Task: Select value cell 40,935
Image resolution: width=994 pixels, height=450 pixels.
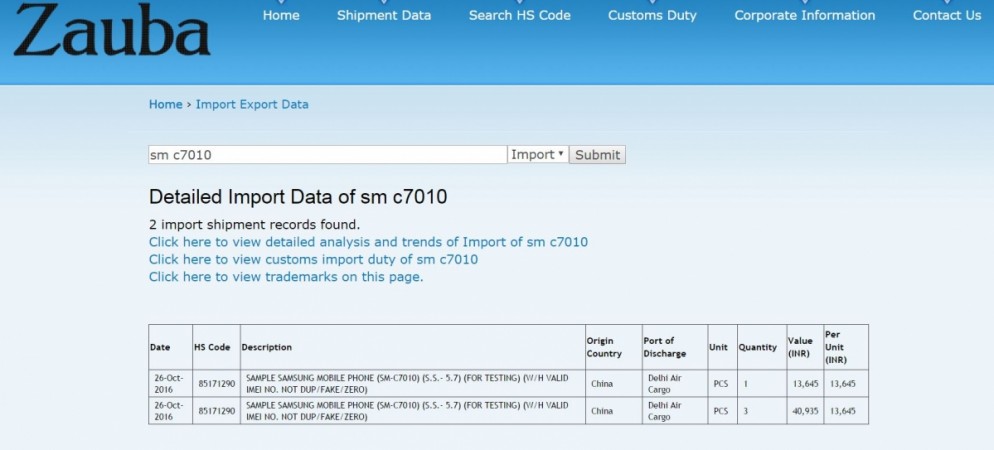Action: (x=805, y=411)
